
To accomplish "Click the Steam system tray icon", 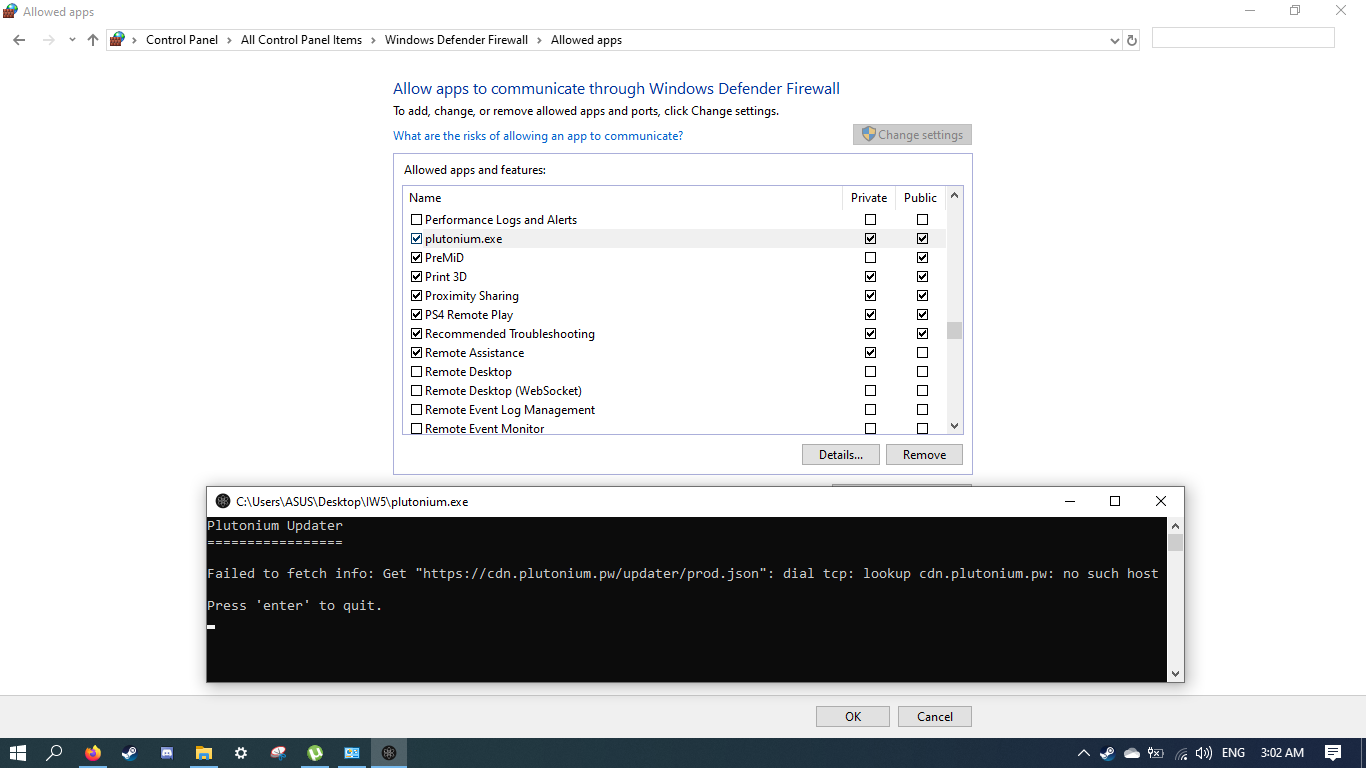I will 1107,753.
